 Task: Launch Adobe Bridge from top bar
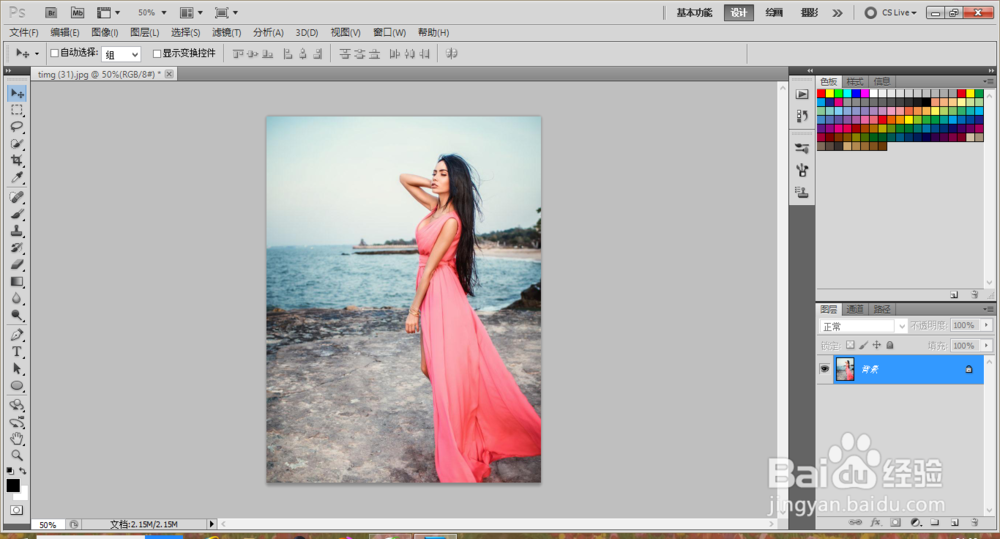coord(51,12)
